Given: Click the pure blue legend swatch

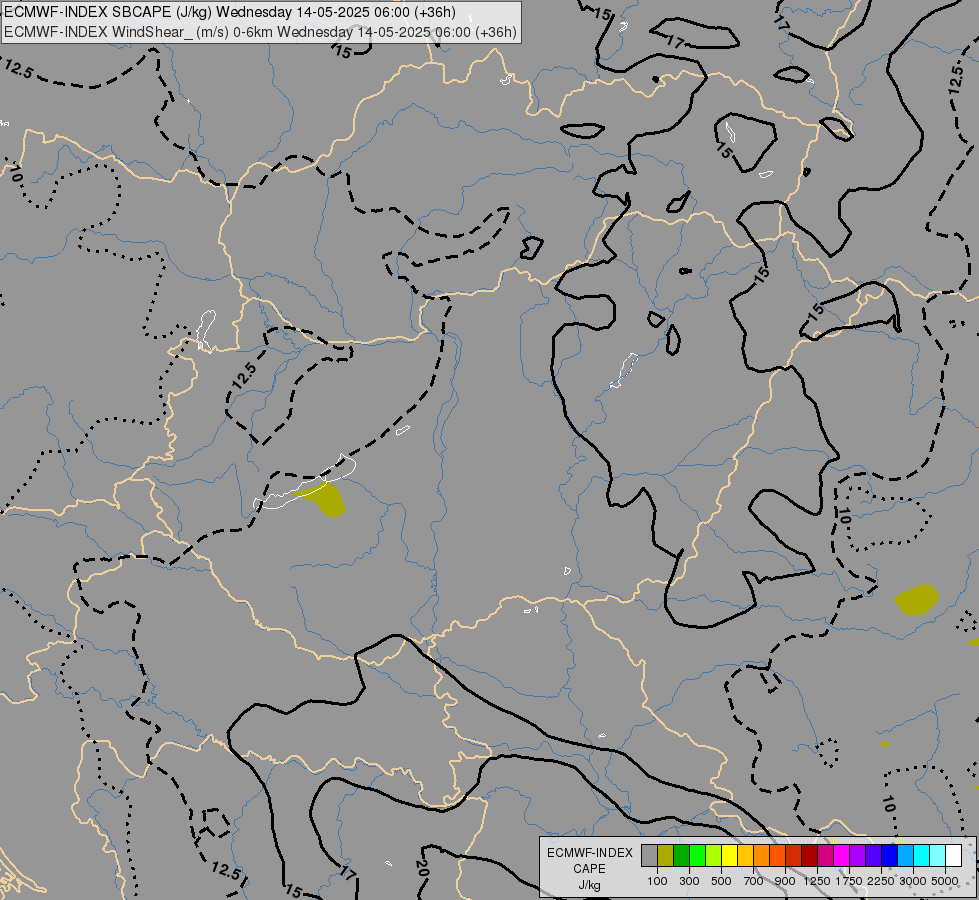Looking at the screenshot, I should click(x=889, y=855).
